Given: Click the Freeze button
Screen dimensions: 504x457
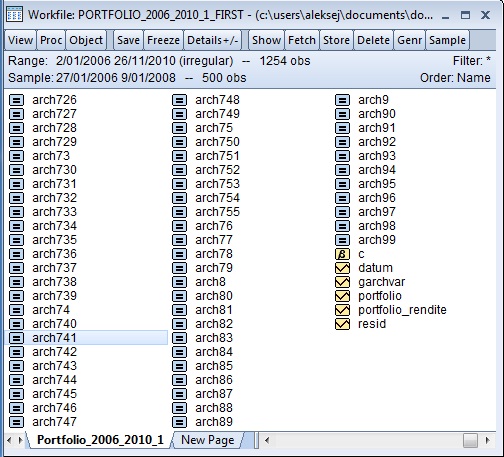Looking at the screenshot, I should [x=163, y=40].
